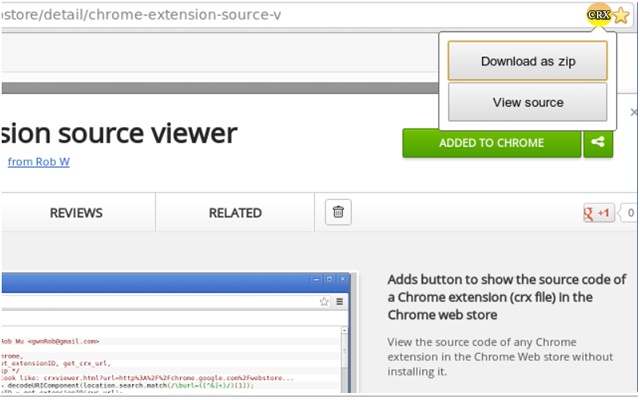Screen dimensions: 640x400
Task: Choose Download as zip
Action: point(527,61)
